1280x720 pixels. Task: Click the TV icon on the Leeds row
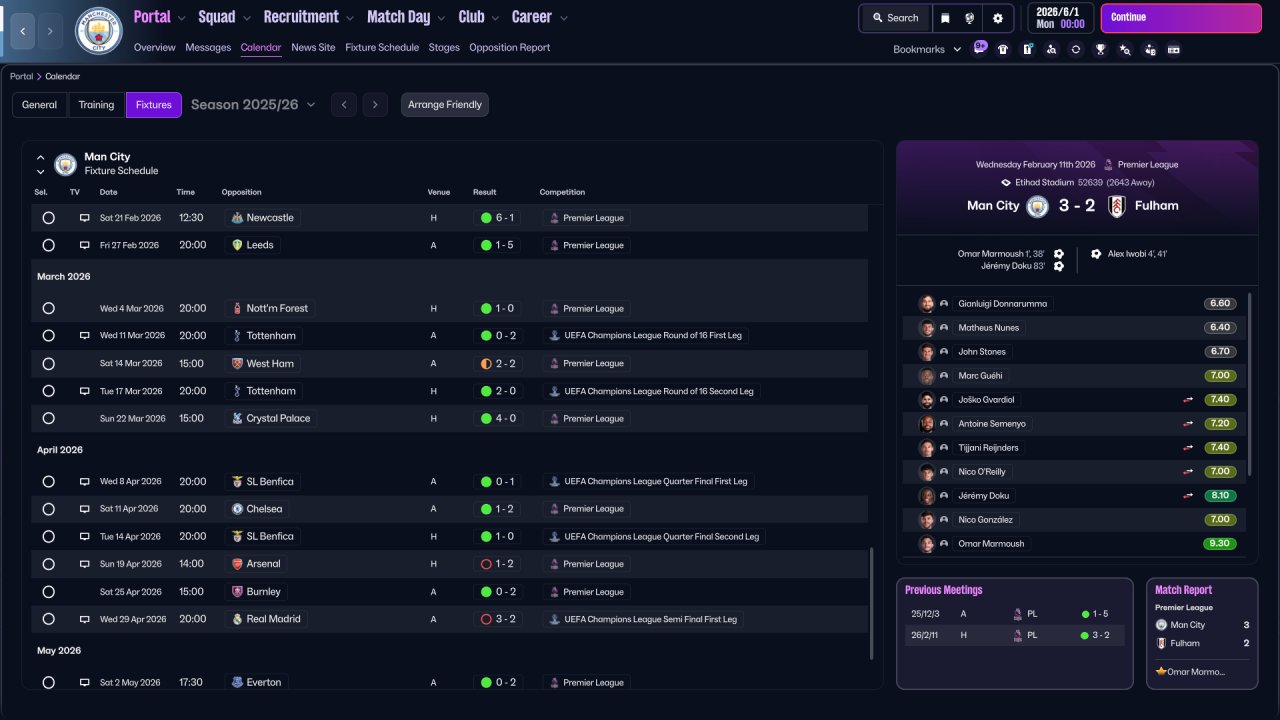pyautogui.click(x=85, y=245)
